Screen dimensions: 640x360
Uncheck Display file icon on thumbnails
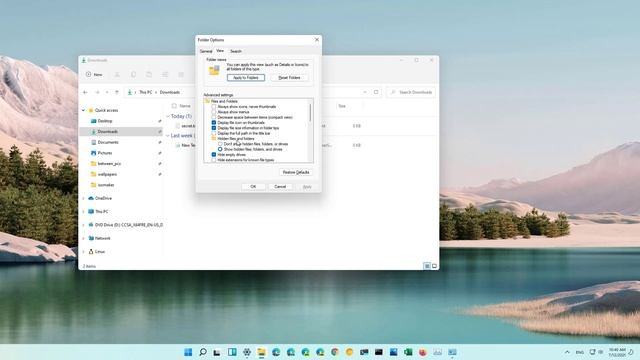click(213, 122)
